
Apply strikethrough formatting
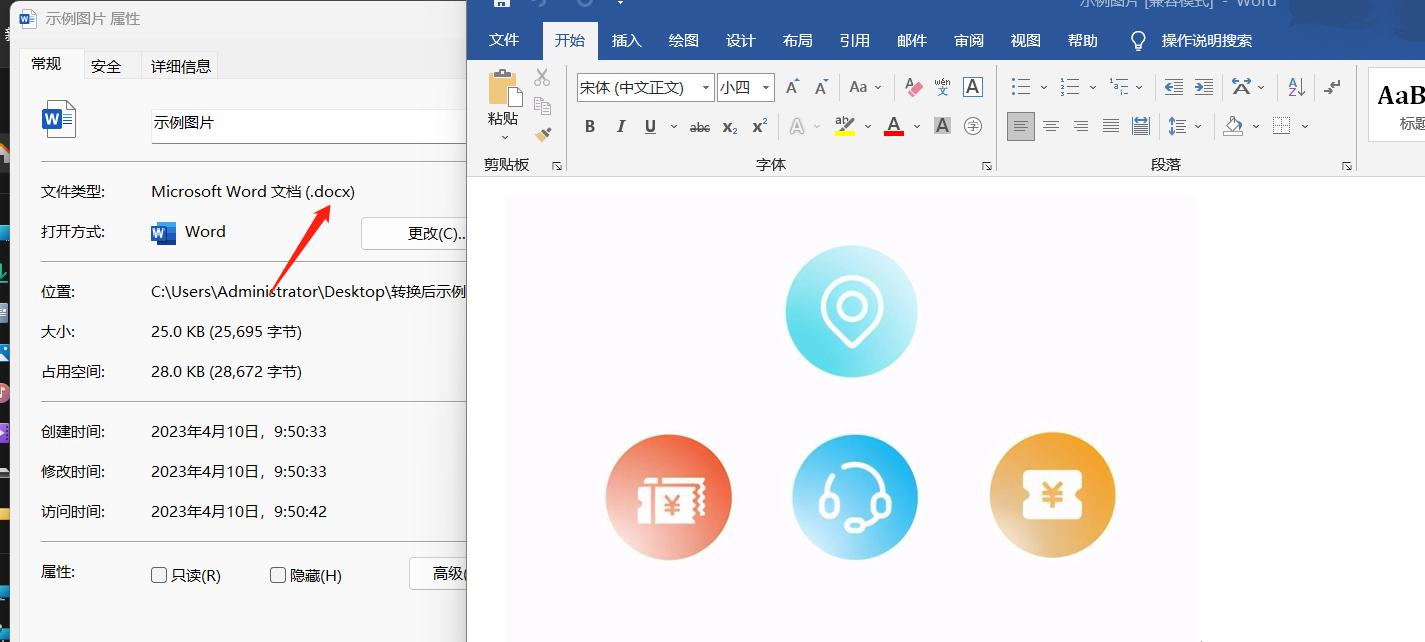tap(700, 126)
